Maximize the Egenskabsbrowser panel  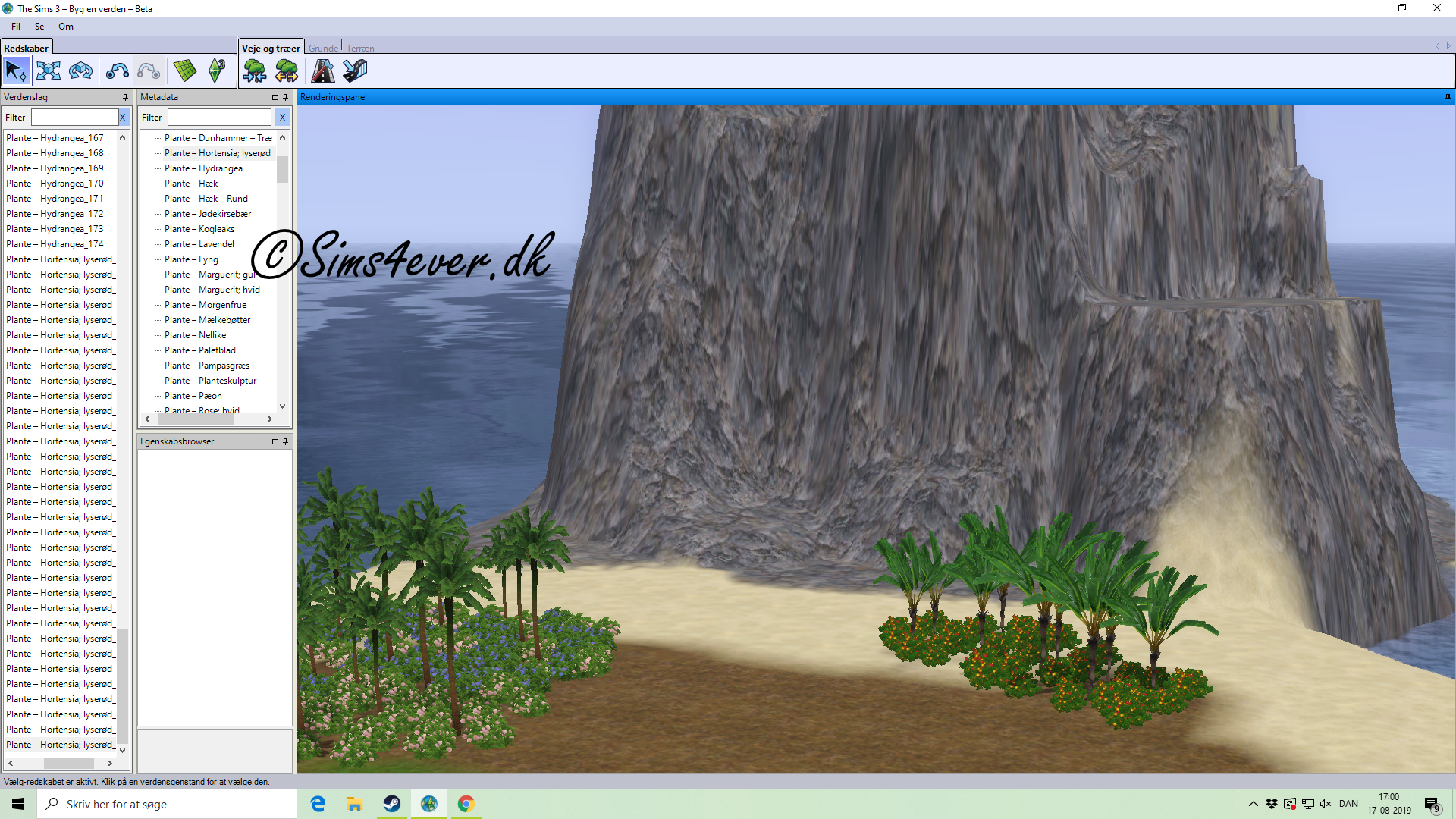[275, 441]
